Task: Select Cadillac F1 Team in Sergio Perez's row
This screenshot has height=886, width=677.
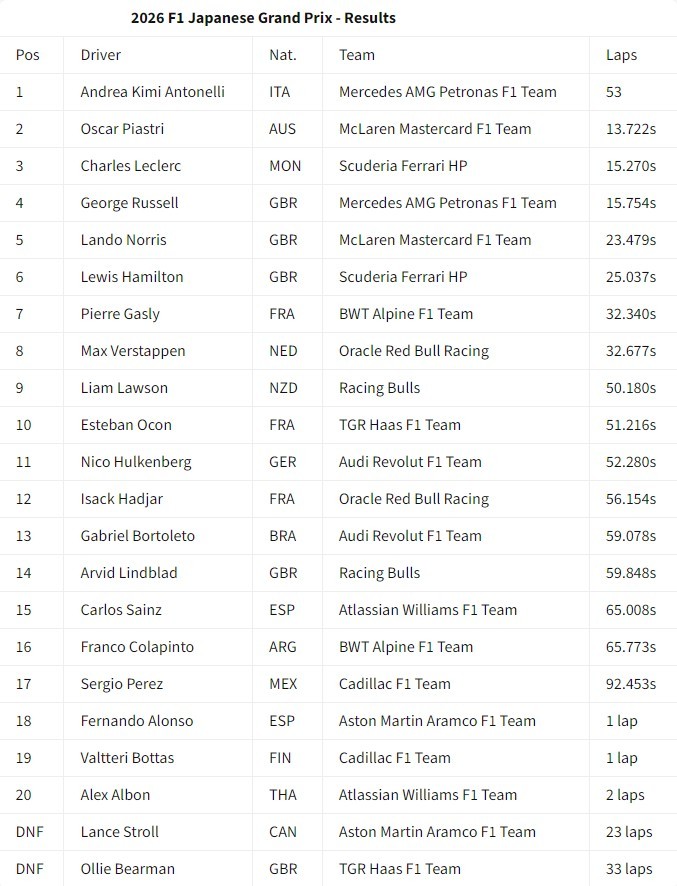Action: tap(395, 684)
